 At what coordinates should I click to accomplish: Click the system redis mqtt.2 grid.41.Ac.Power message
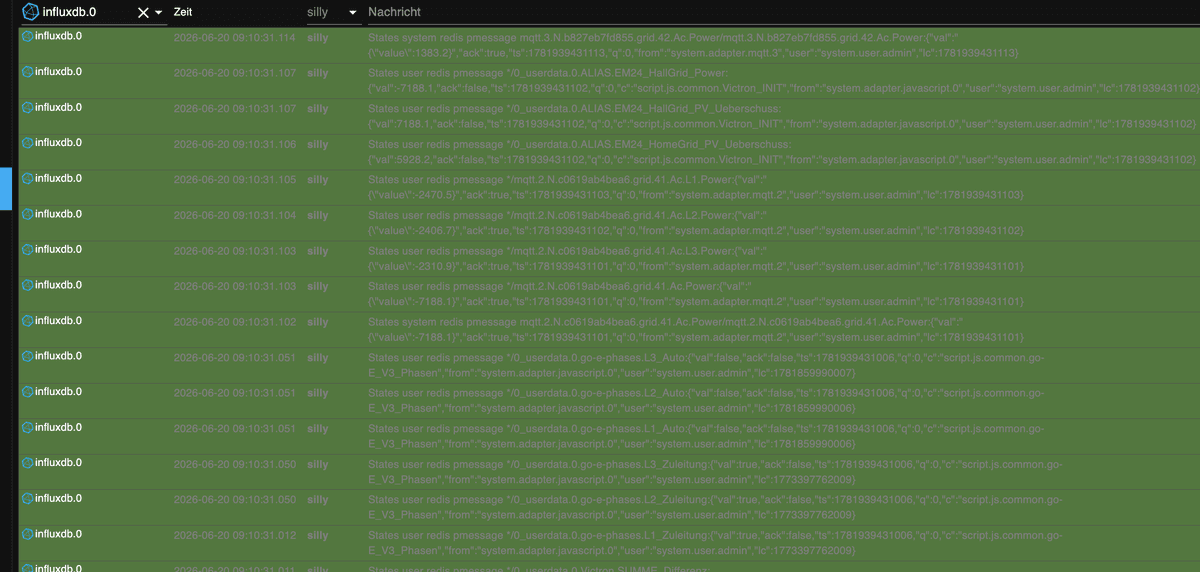coord(696,329)
